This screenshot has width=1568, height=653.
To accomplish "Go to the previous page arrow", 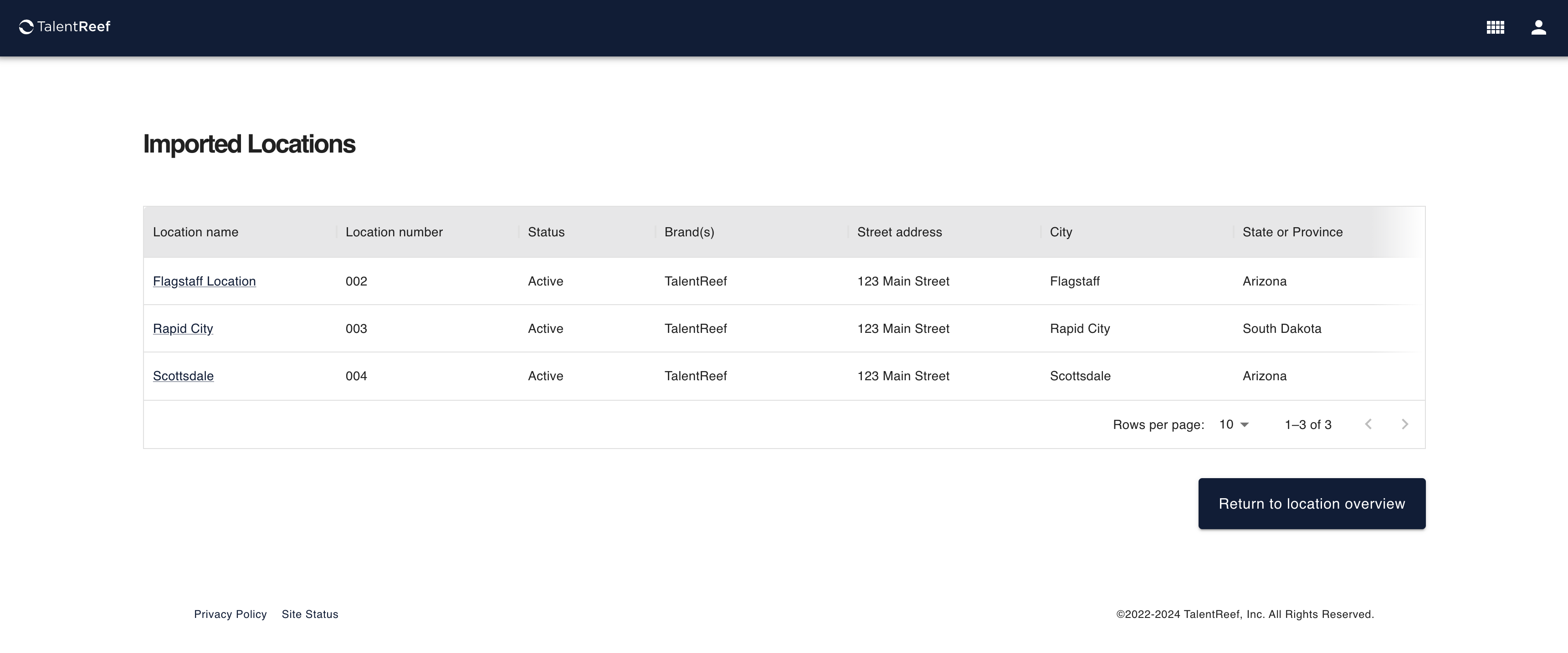I will coord(1368,424).
